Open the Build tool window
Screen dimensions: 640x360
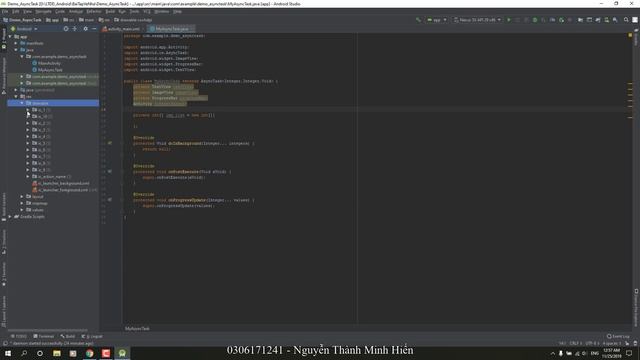tap(68, 336)
